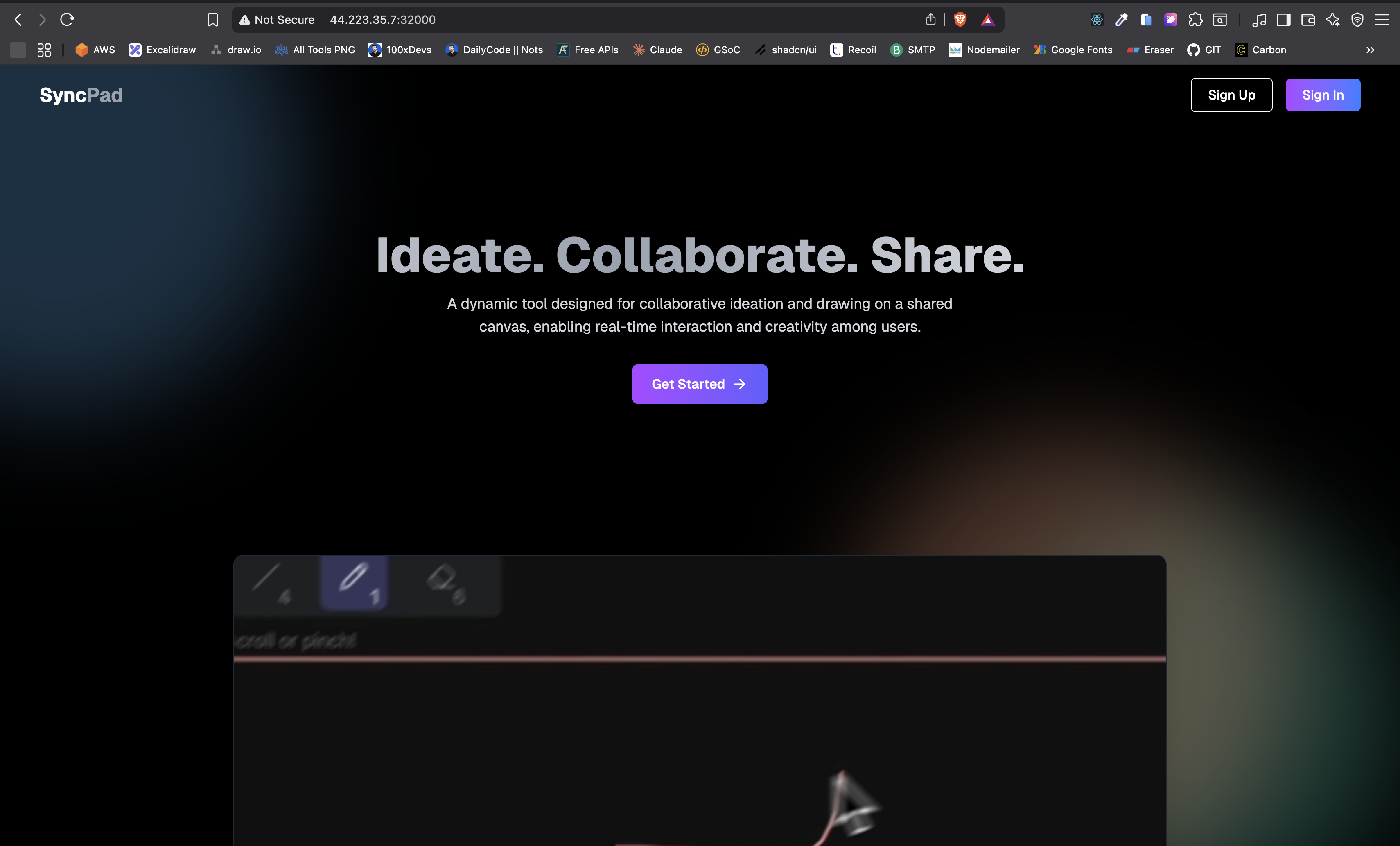Click the color picker eyedropper extension
The image size is (1400, 846).
click(x=1121, y=20)
